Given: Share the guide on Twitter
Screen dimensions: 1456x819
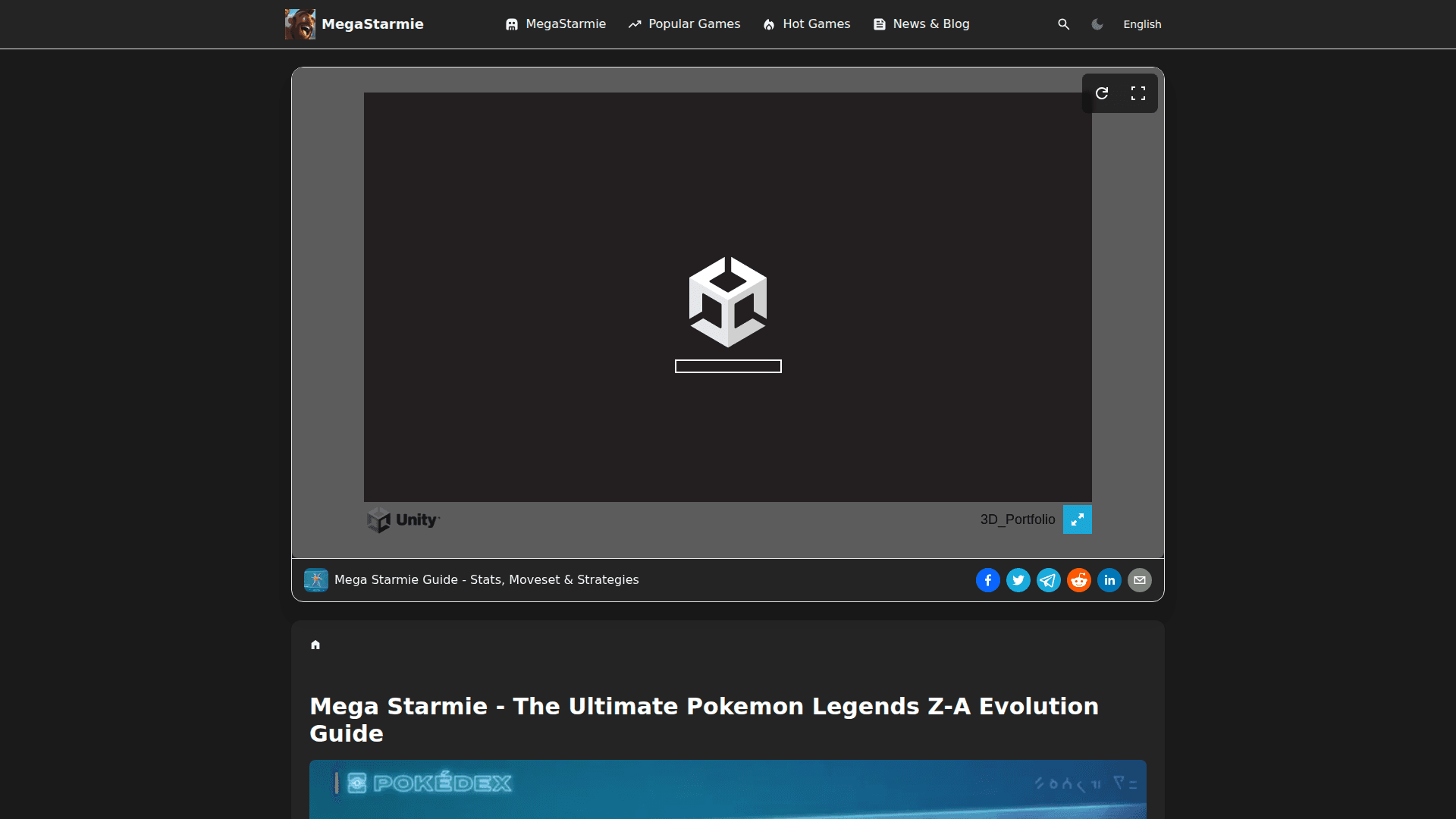Looking at the screenshot, I should click(x=1018, y=580).
